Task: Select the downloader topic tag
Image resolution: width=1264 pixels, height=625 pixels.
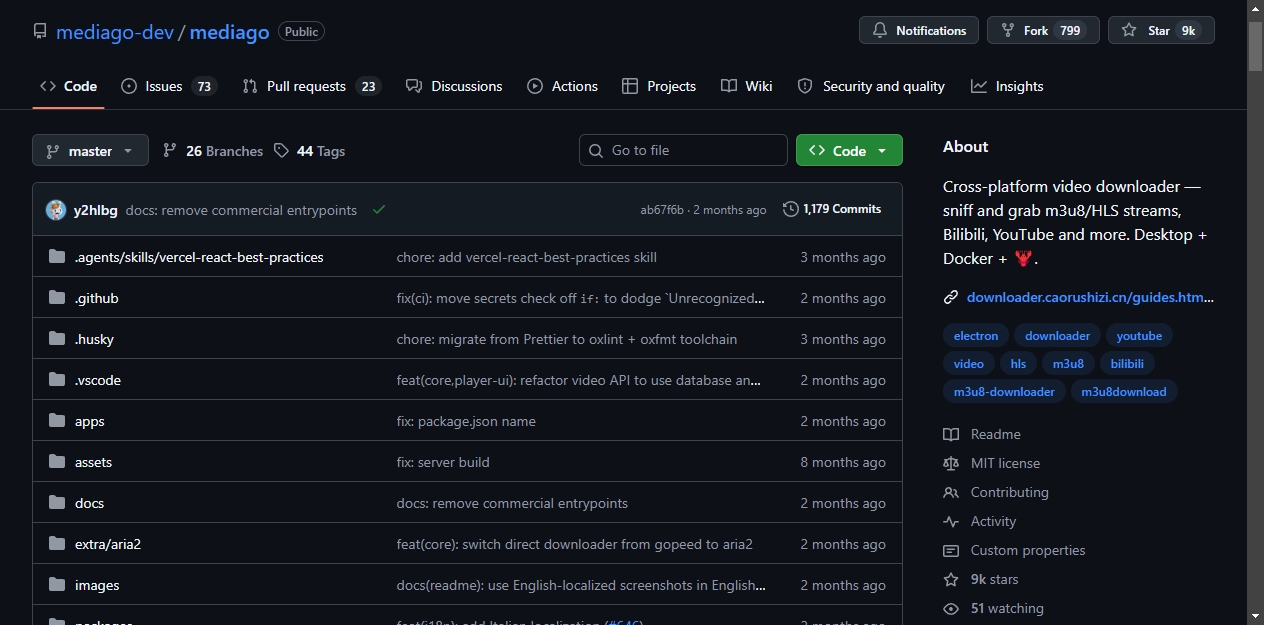Action: [x=1058, y=336]
